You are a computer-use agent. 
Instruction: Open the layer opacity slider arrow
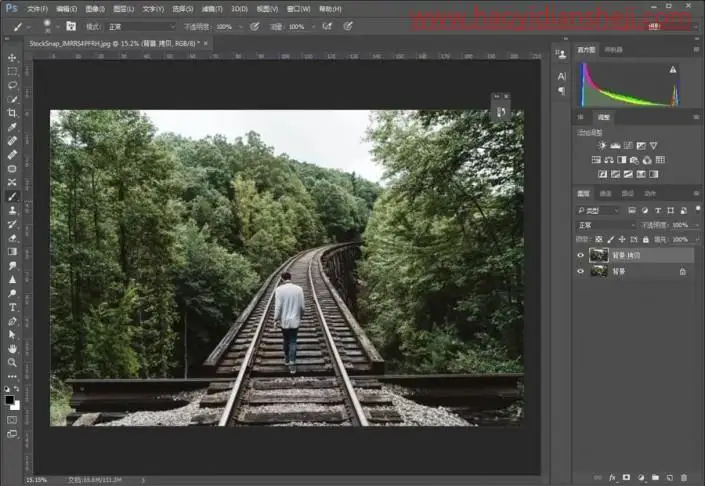pos(696,225)
